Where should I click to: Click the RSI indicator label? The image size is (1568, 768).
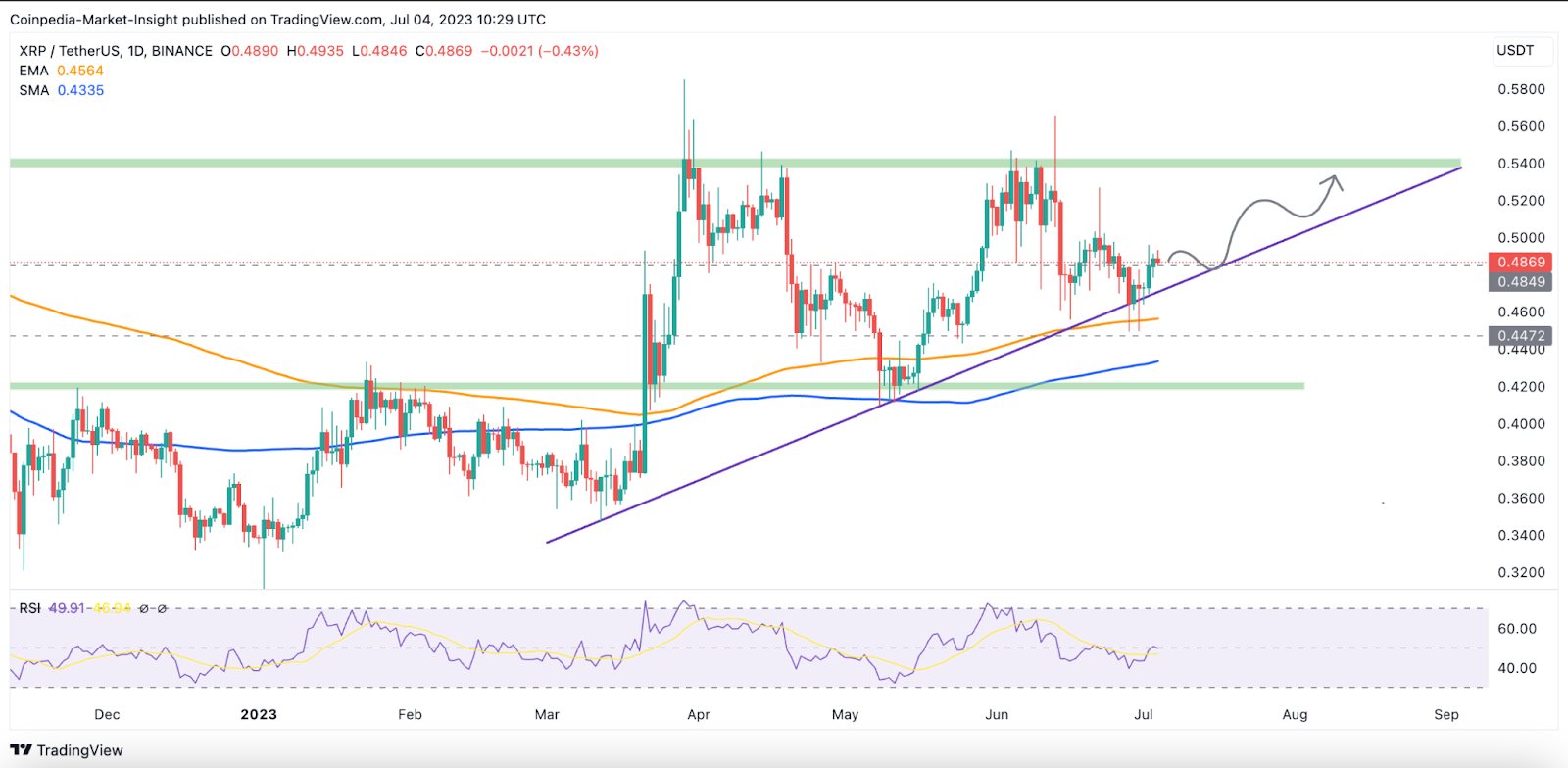[30, 608]
